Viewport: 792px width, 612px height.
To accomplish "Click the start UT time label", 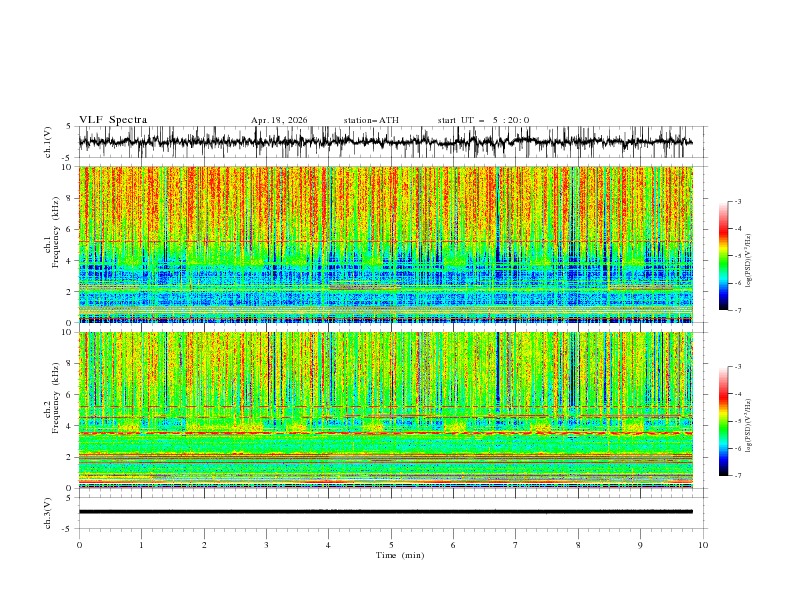I will pos(483,120).
